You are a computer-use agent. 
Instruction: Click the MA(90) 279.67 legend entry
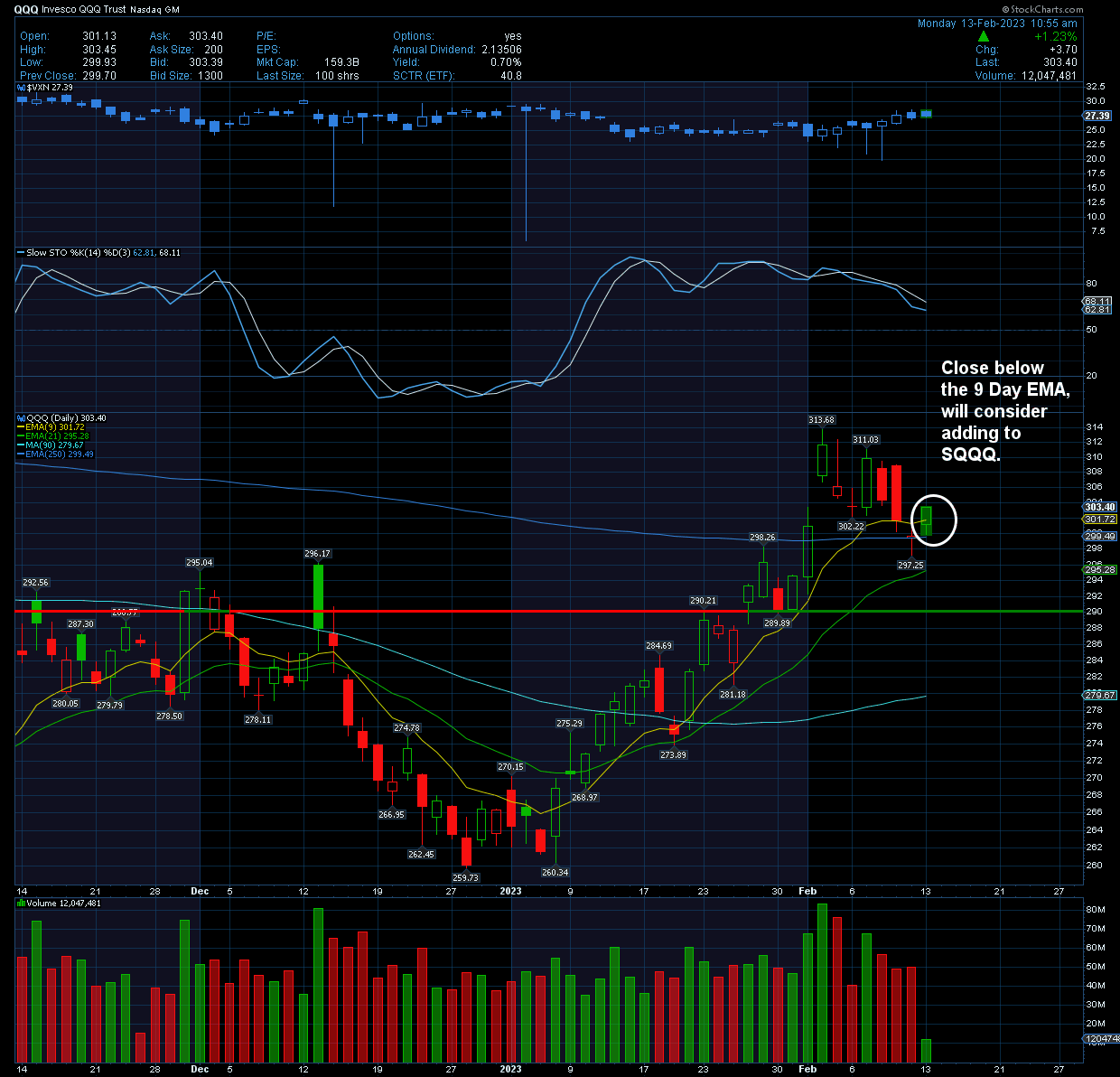[55, 445]
